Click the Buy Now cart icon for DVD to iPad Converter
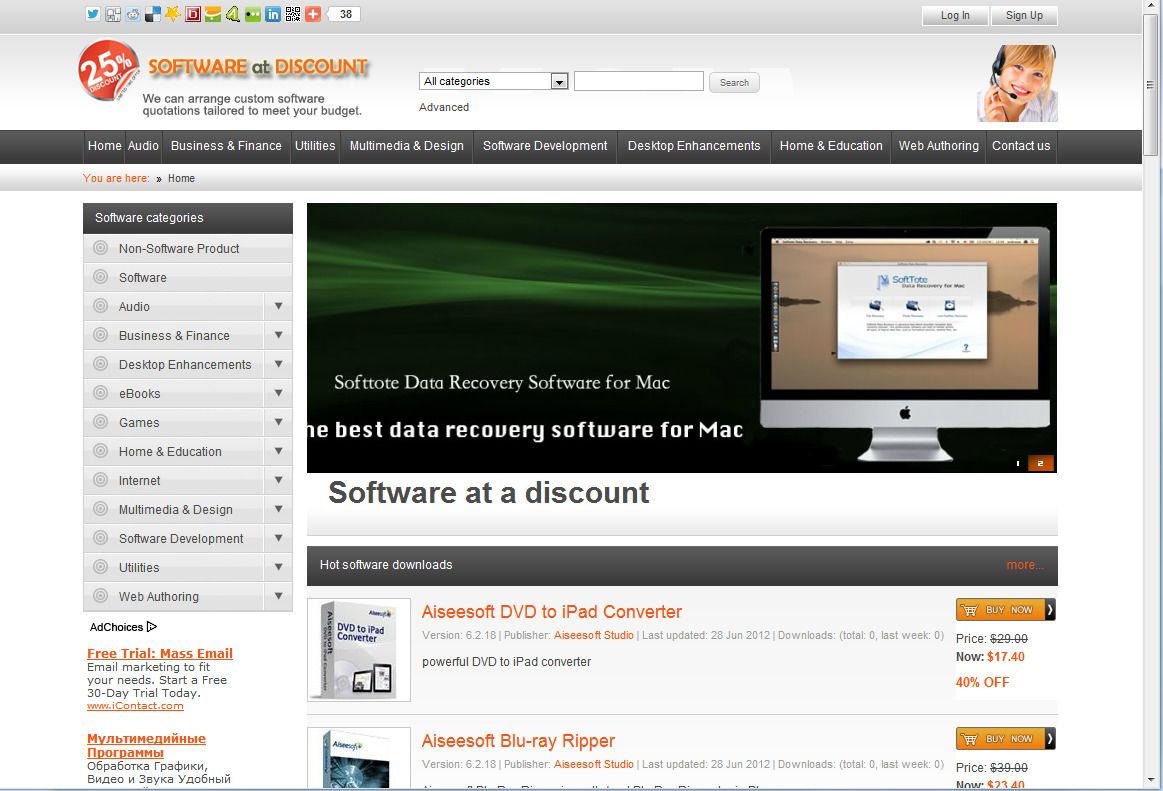This screenshot has height=791, width=1163. 969,609
